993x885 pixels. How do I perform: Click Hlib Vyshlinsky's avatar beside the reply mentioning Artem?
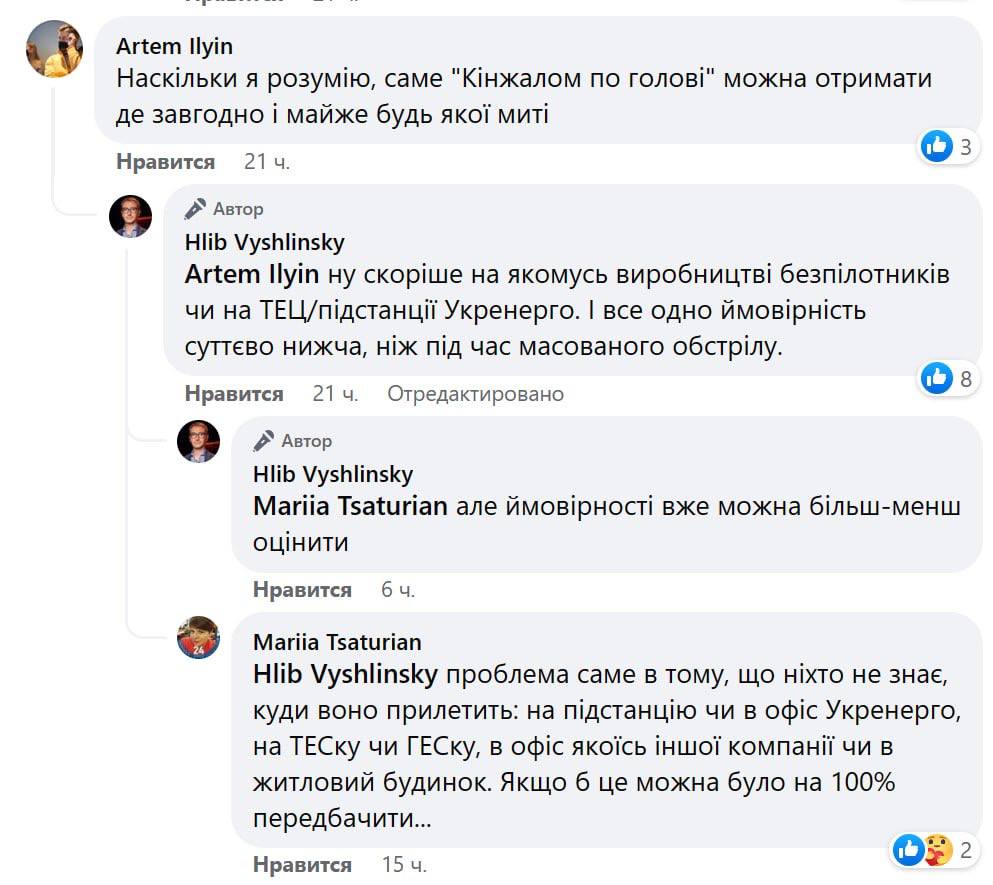click(130, 216)
